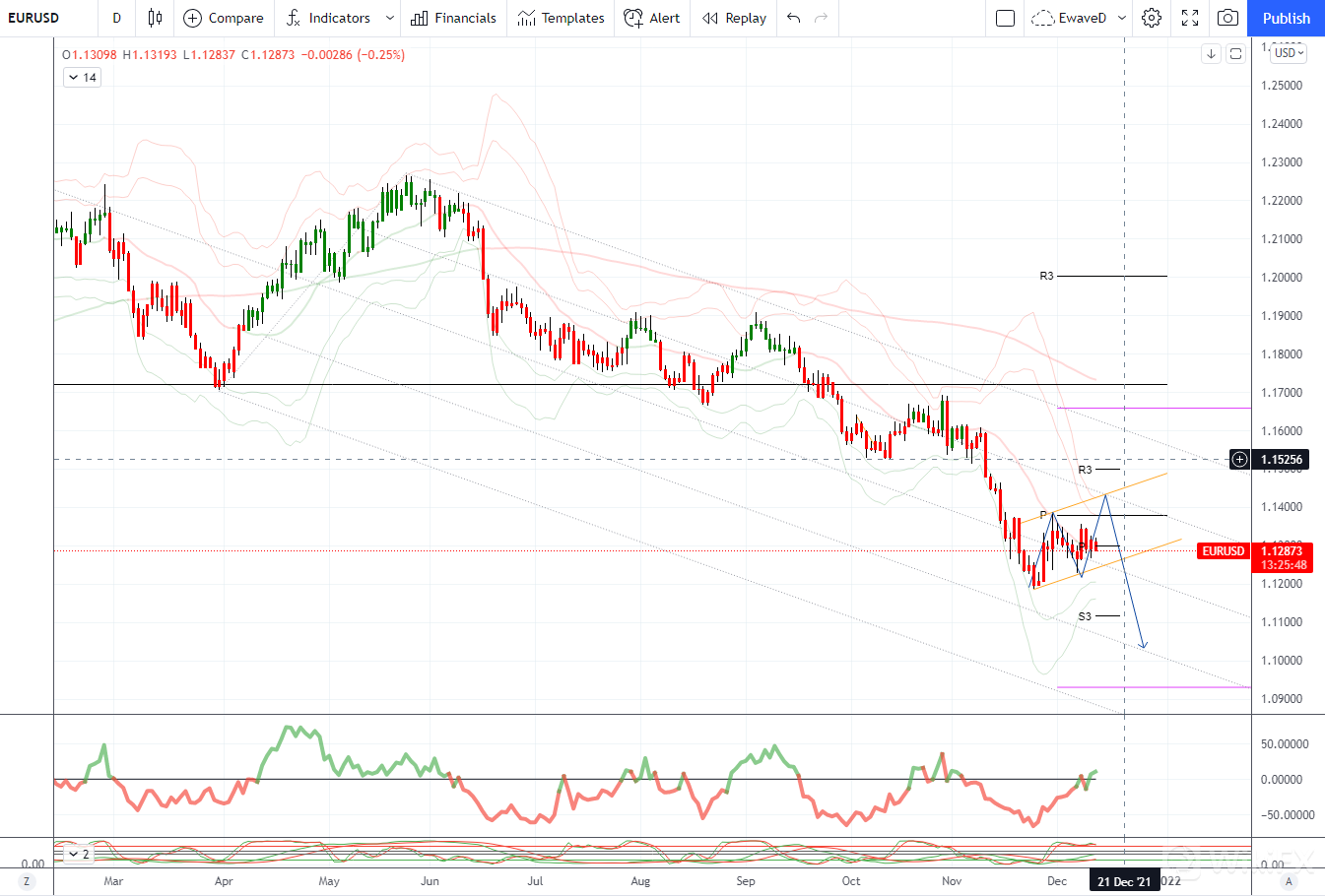Open chart settings gear
Image resolution: width=1325 pixels, height=896 pixels.
tap(1152, 18)
